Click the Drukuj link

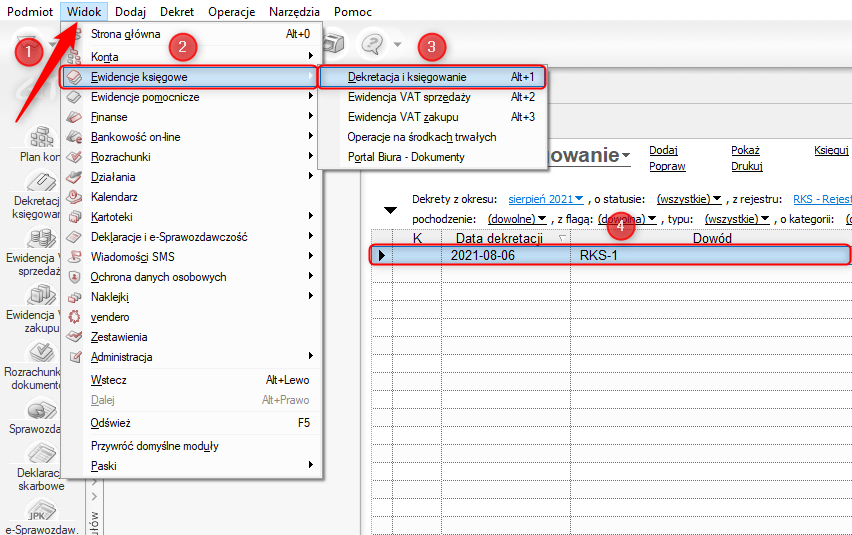coord(747,167)
